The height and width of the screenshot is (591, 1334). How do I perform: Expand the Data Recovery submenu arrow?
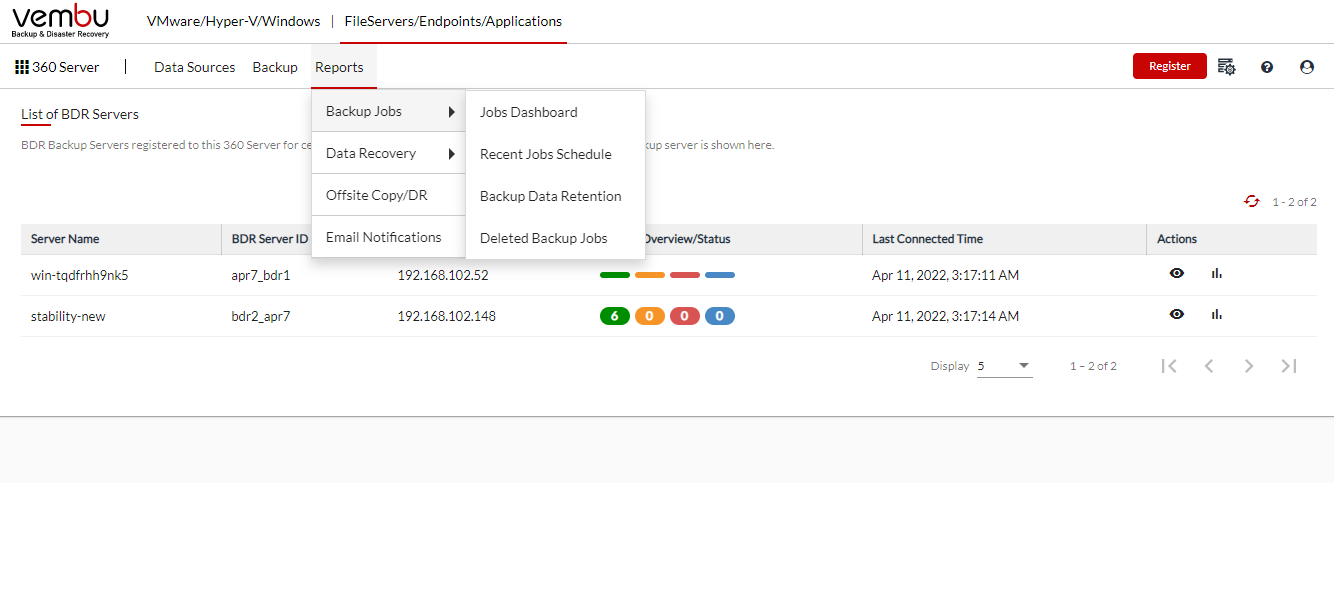452,153
